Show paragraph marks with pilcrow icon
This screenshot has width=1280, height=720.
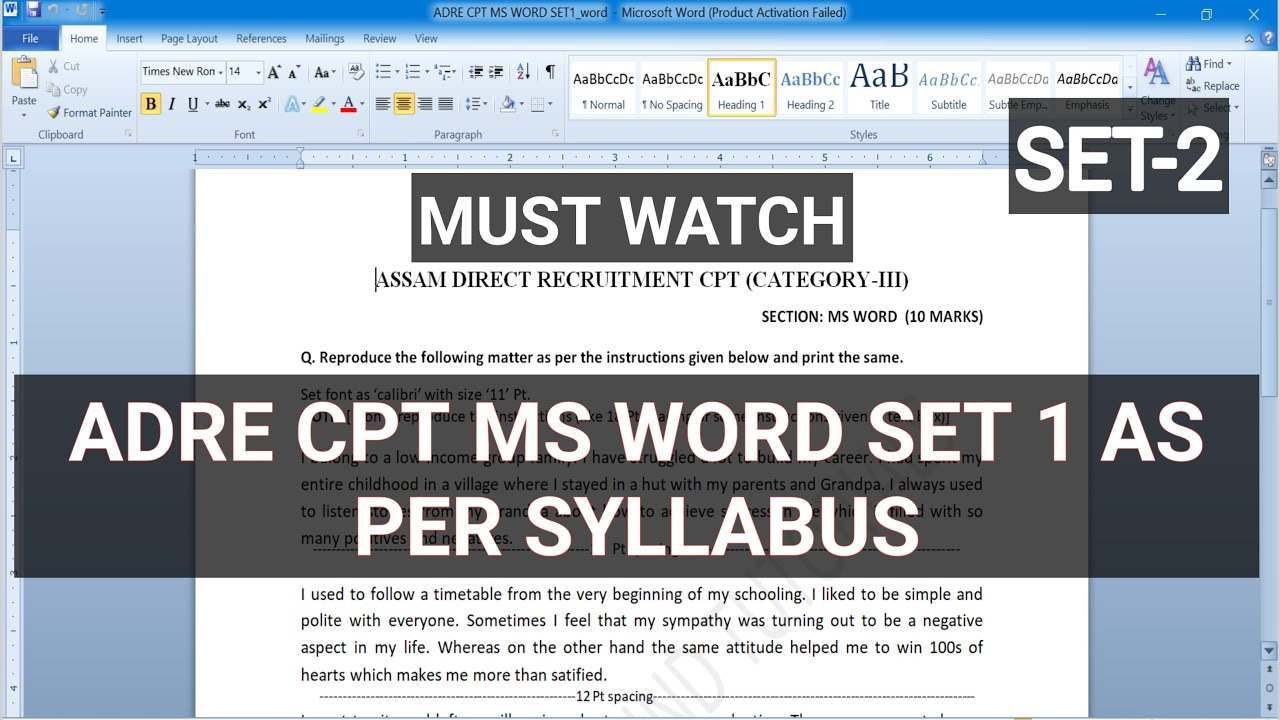[550, 72]
